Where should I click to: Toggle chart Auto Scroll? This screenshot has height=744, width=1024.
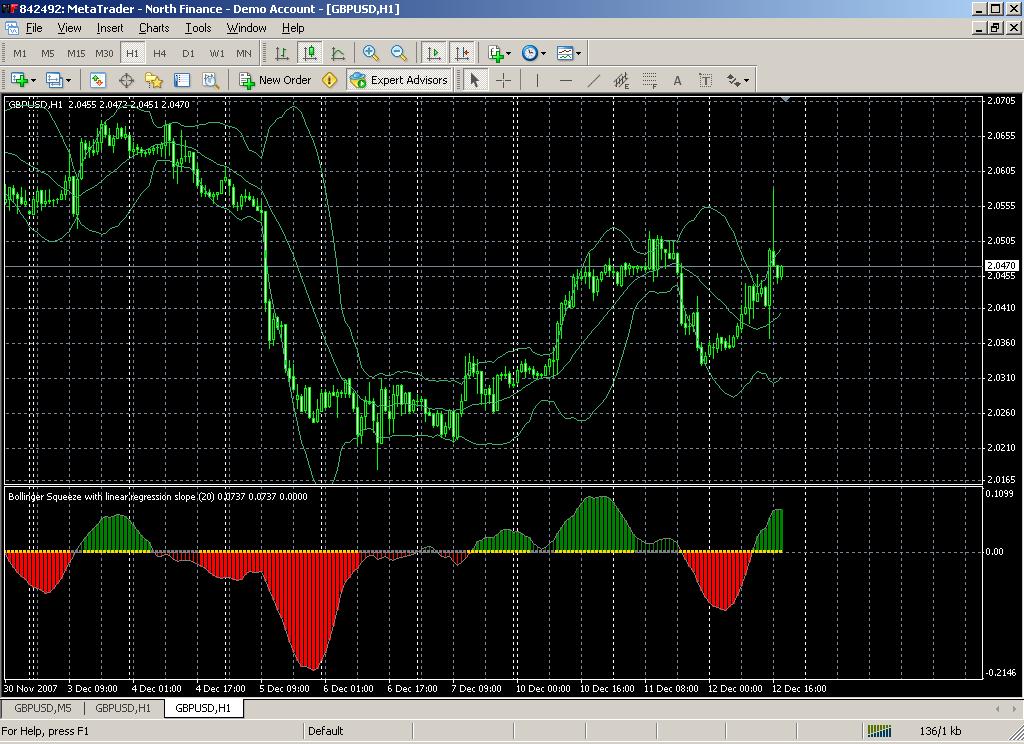pyautogui.click(x=433, y=54)
